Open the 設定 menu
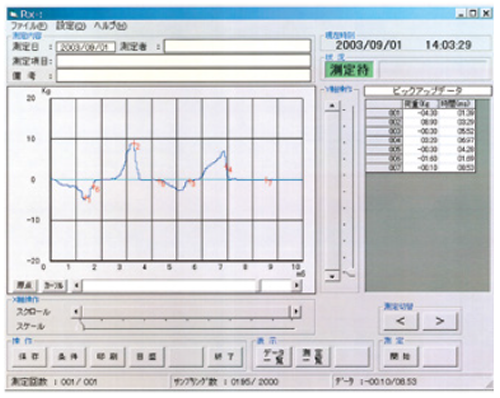The height and width of the screenshot is (398, 500). [x=70, y=26]
